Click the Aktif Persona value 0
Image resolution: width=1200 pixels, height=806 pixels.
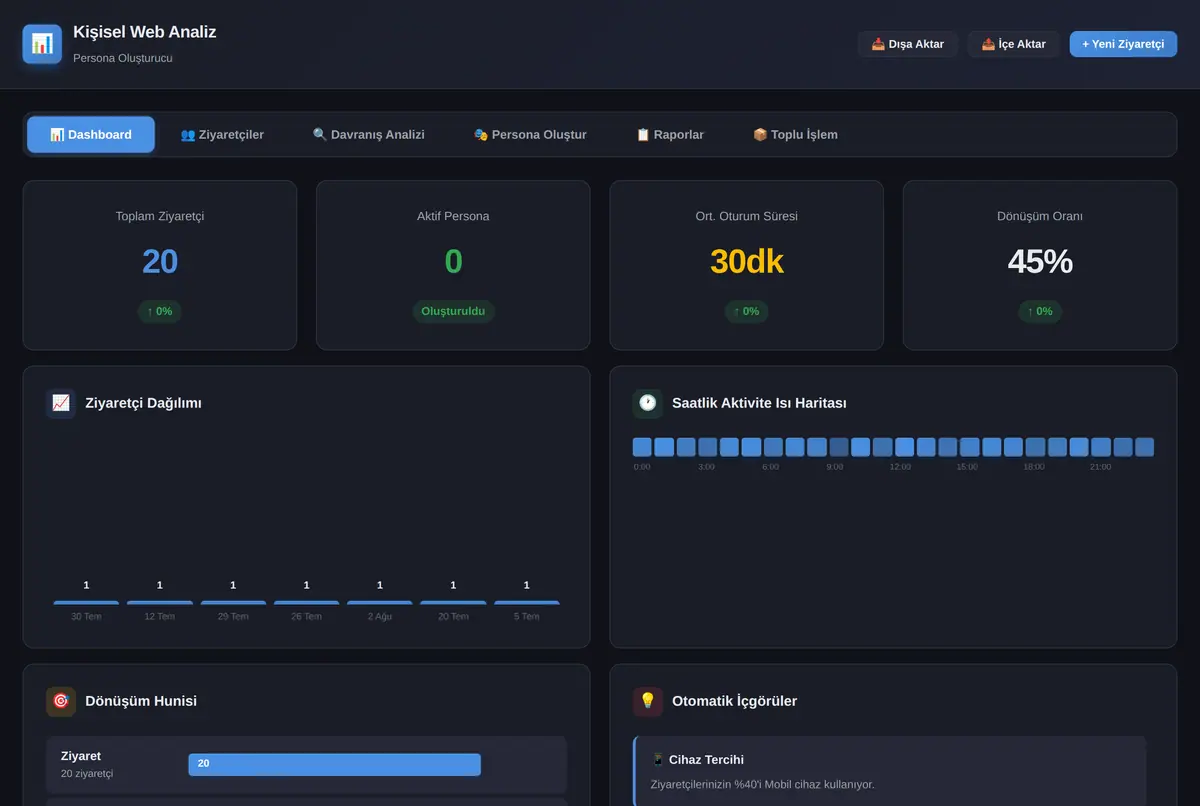point(453,262)
